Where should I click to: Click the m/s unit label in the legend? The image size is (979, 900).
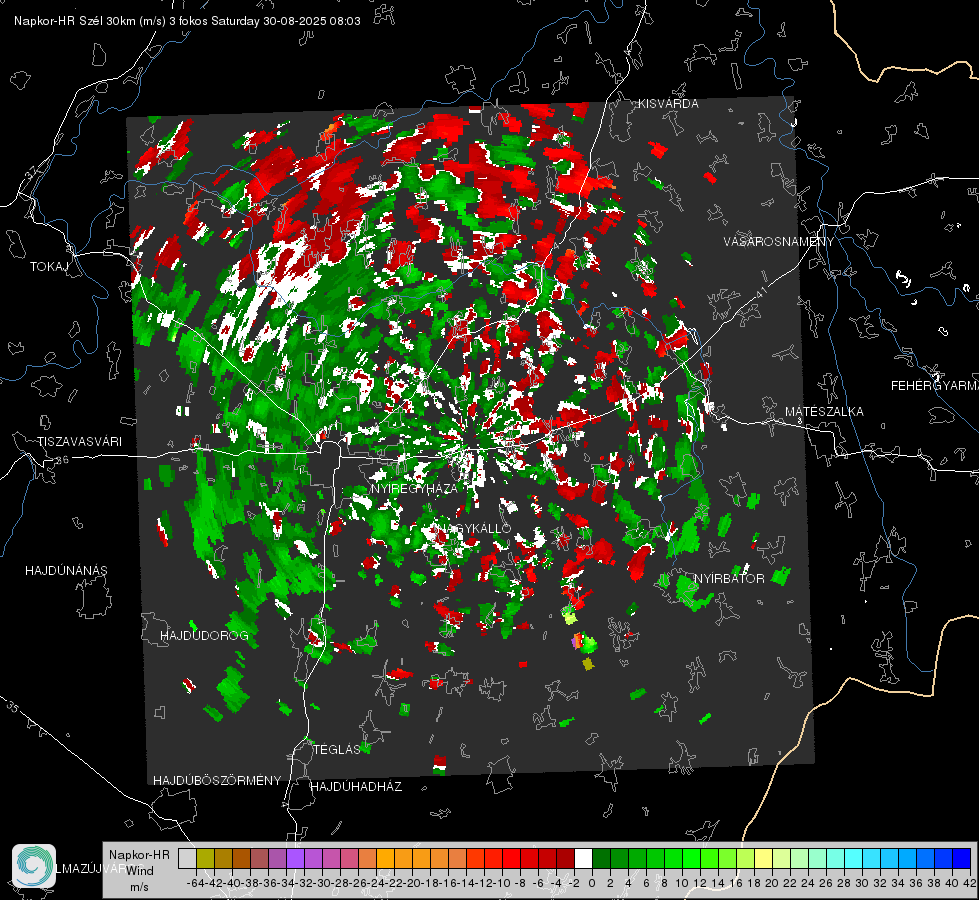click(x=139, y=887)
